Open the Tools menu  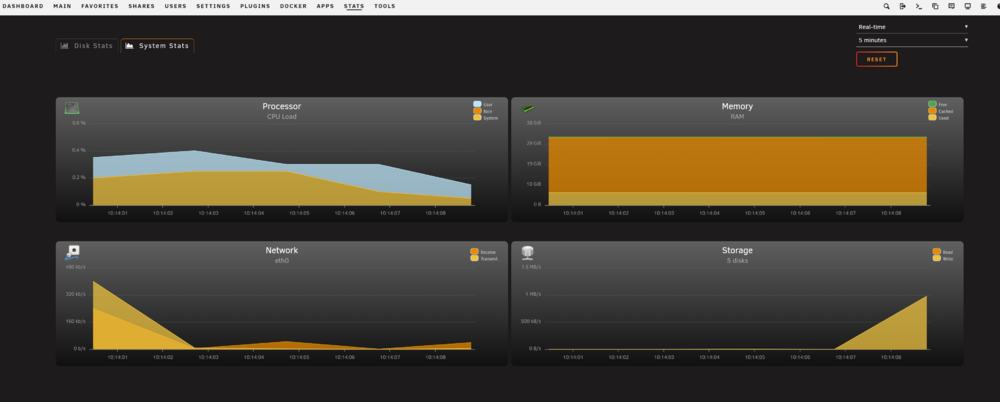(x=385, y=6)
